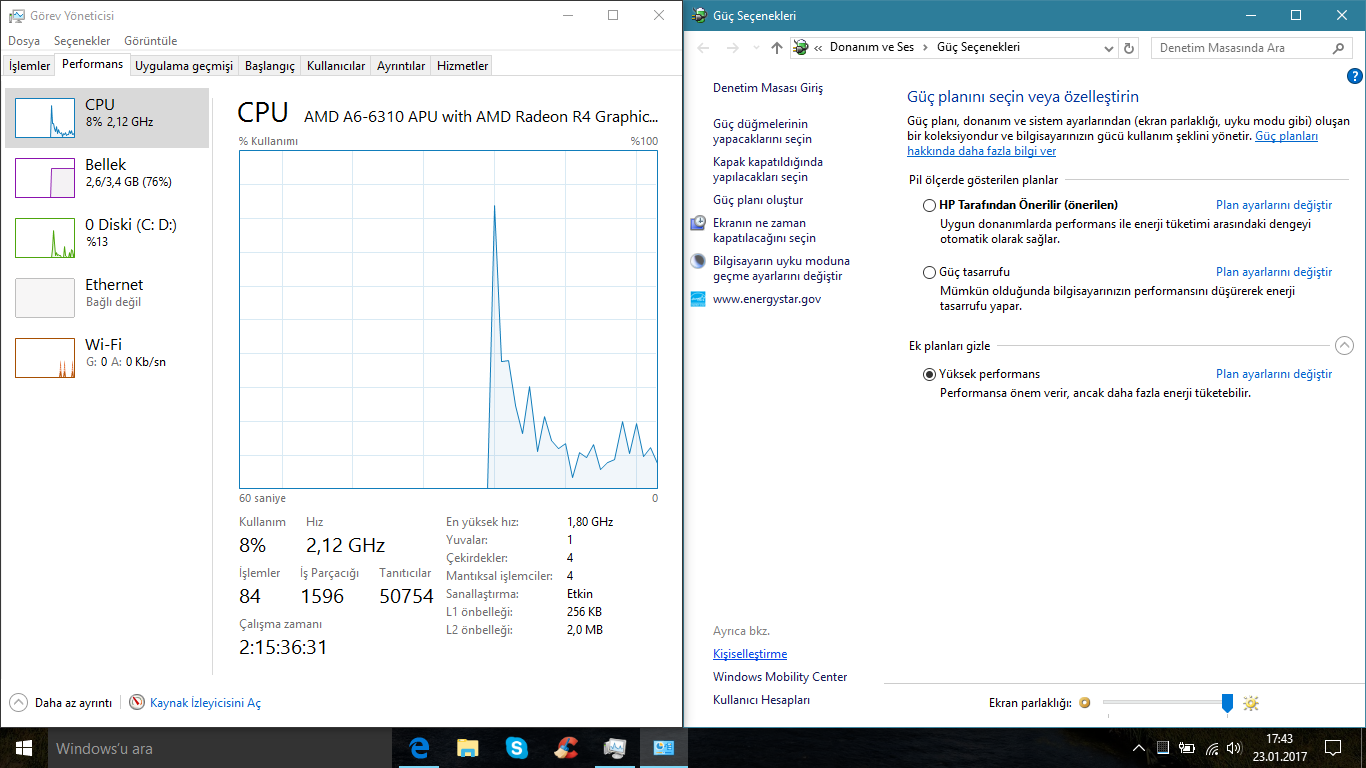Open the Görüntüle menu
Image resolution: width=1366 pixels, height=768 pixels.
pyautogui.click(x=151, y=41)
